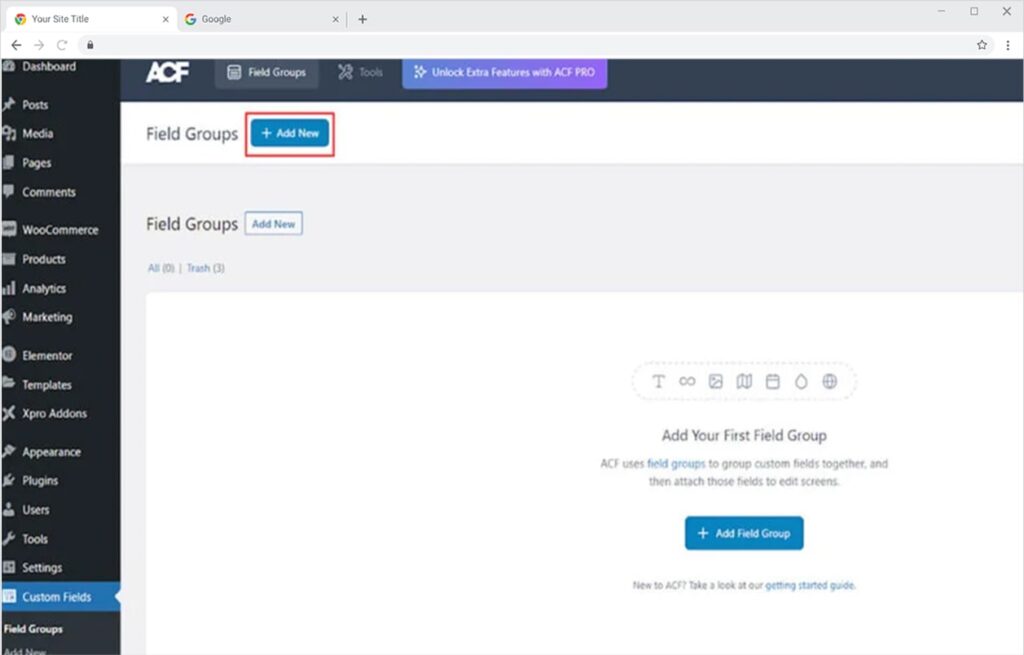Click the Add Your First Field Group heading
Screen dimensions: 1024x655
pyautogui.click(x=744, y=435)
